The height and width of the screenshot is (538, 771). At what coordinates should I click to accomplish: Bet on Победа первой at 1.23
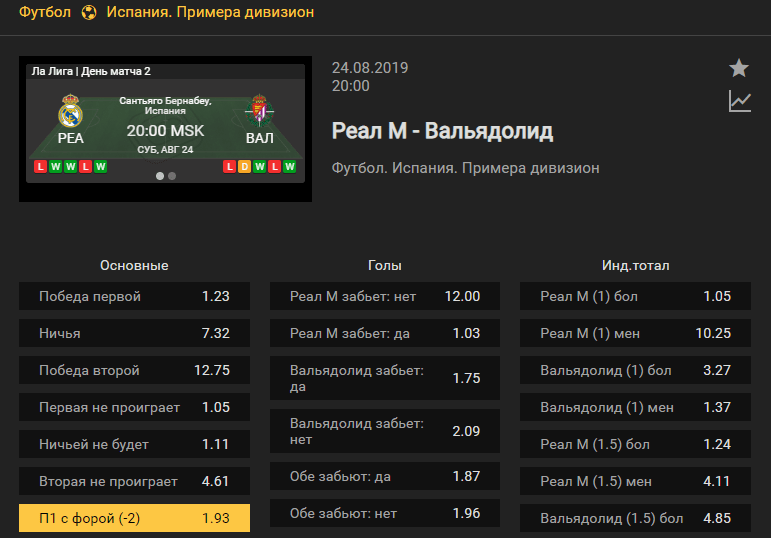(x=134, y=296)
